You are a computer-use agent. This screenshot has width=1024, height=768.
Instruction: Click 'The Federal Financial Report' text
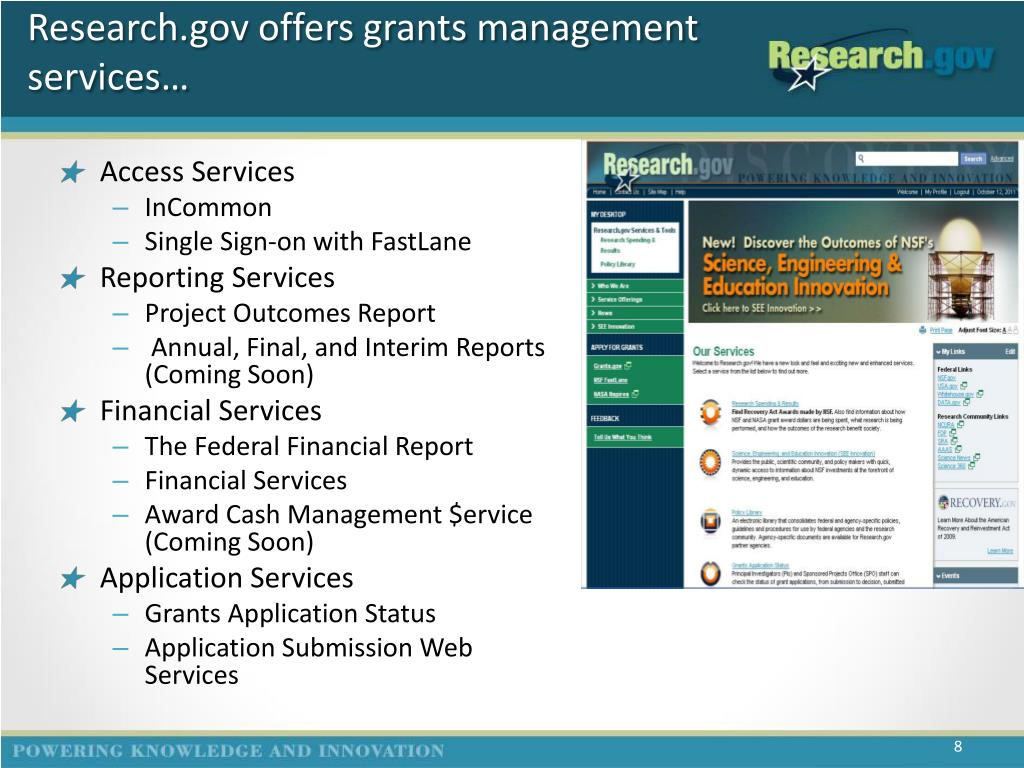308,447
